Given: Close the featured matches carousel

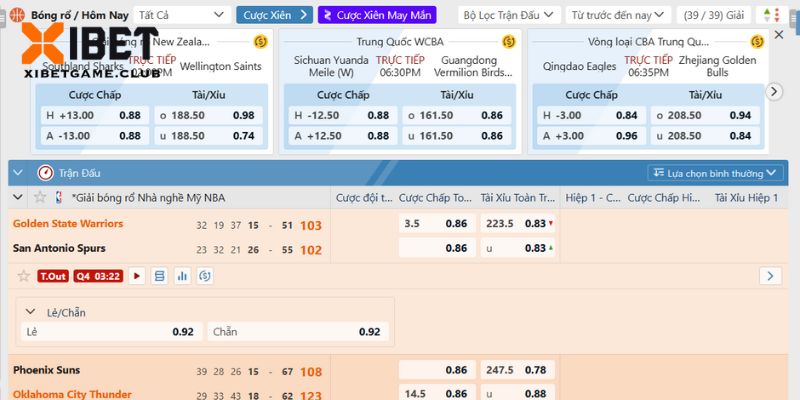Looking at the screenshot, I should (779, 35).
